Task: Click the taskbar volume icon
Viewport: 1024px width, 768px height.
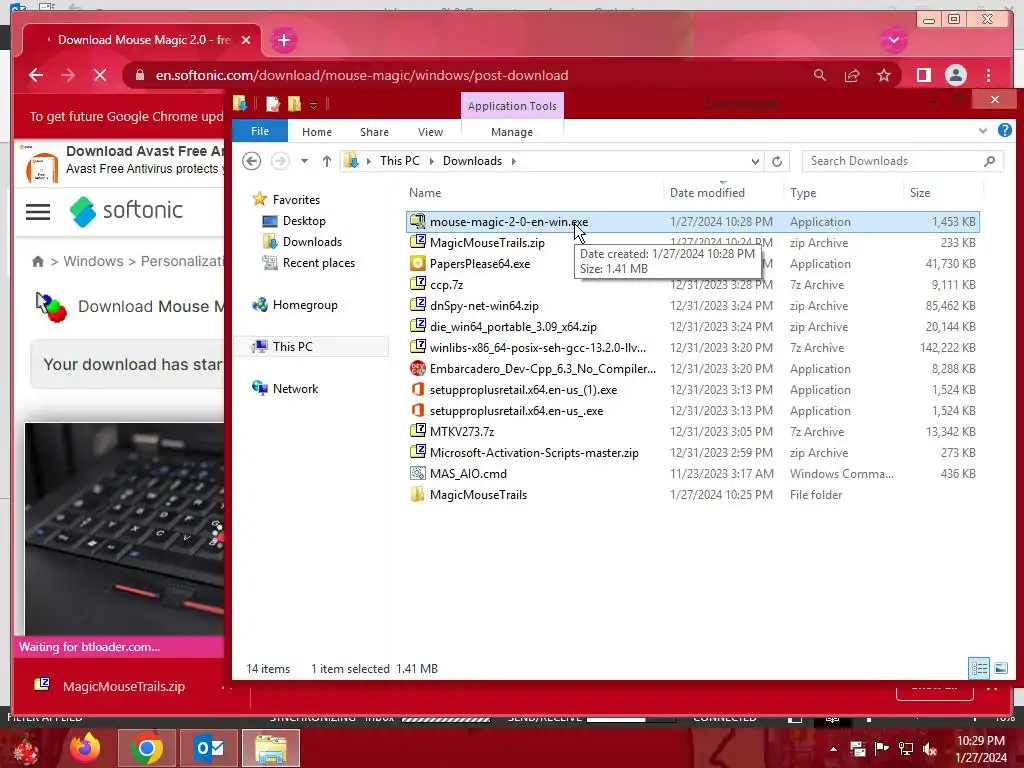Action: [x=929, y=749]
